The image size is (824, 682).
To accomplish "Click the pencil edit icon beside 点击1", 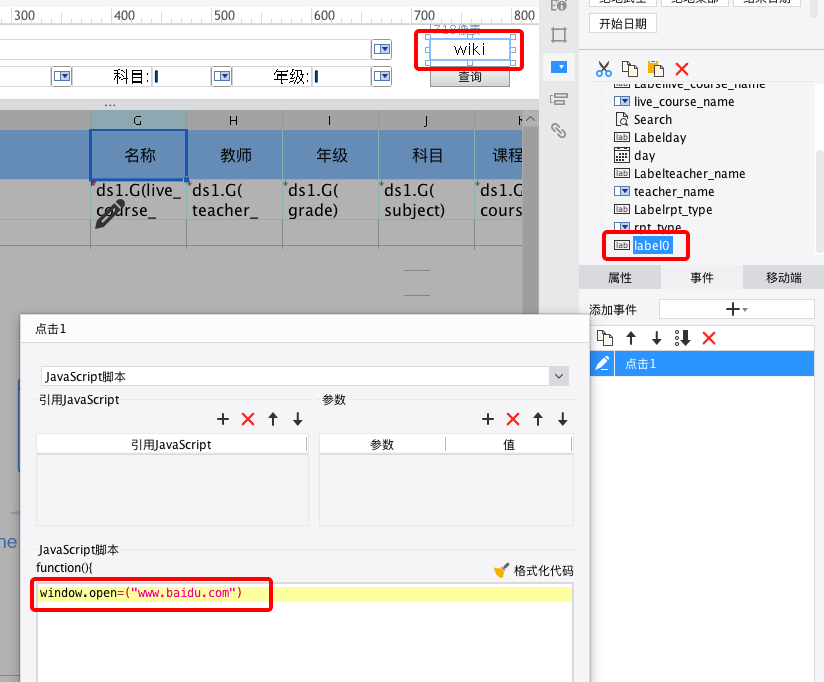I will [602, 364].
